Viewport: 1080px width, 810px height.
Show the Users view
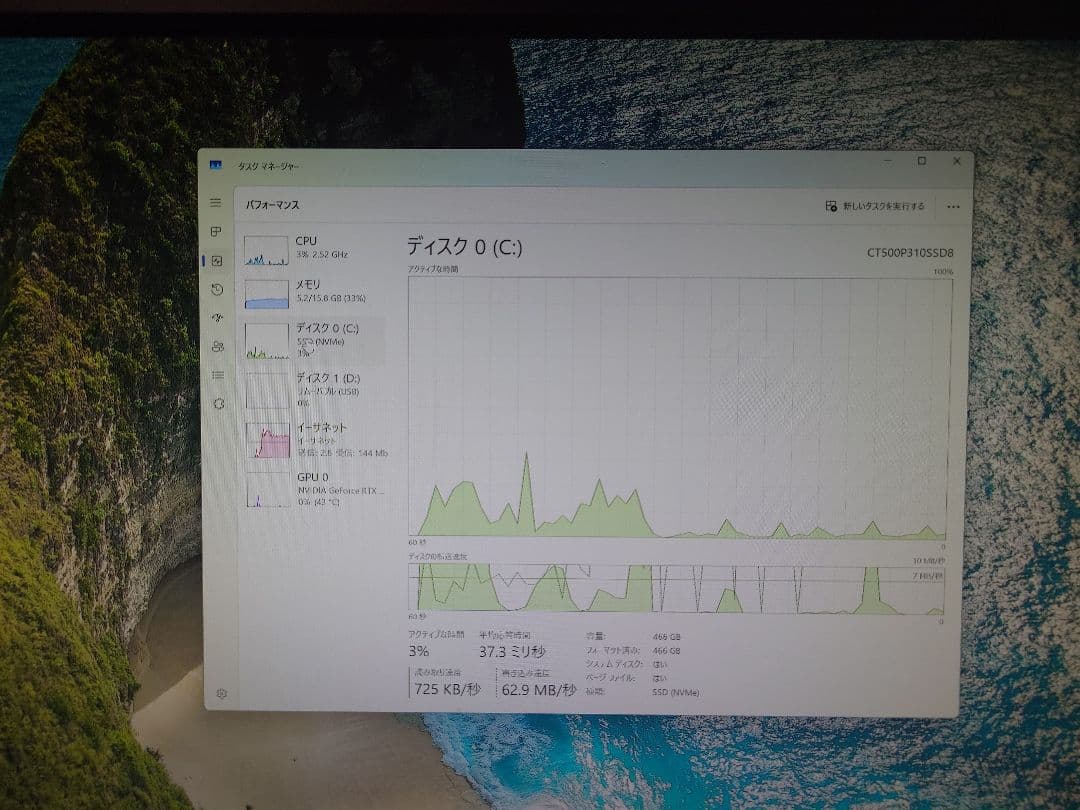tap(217, 345)
